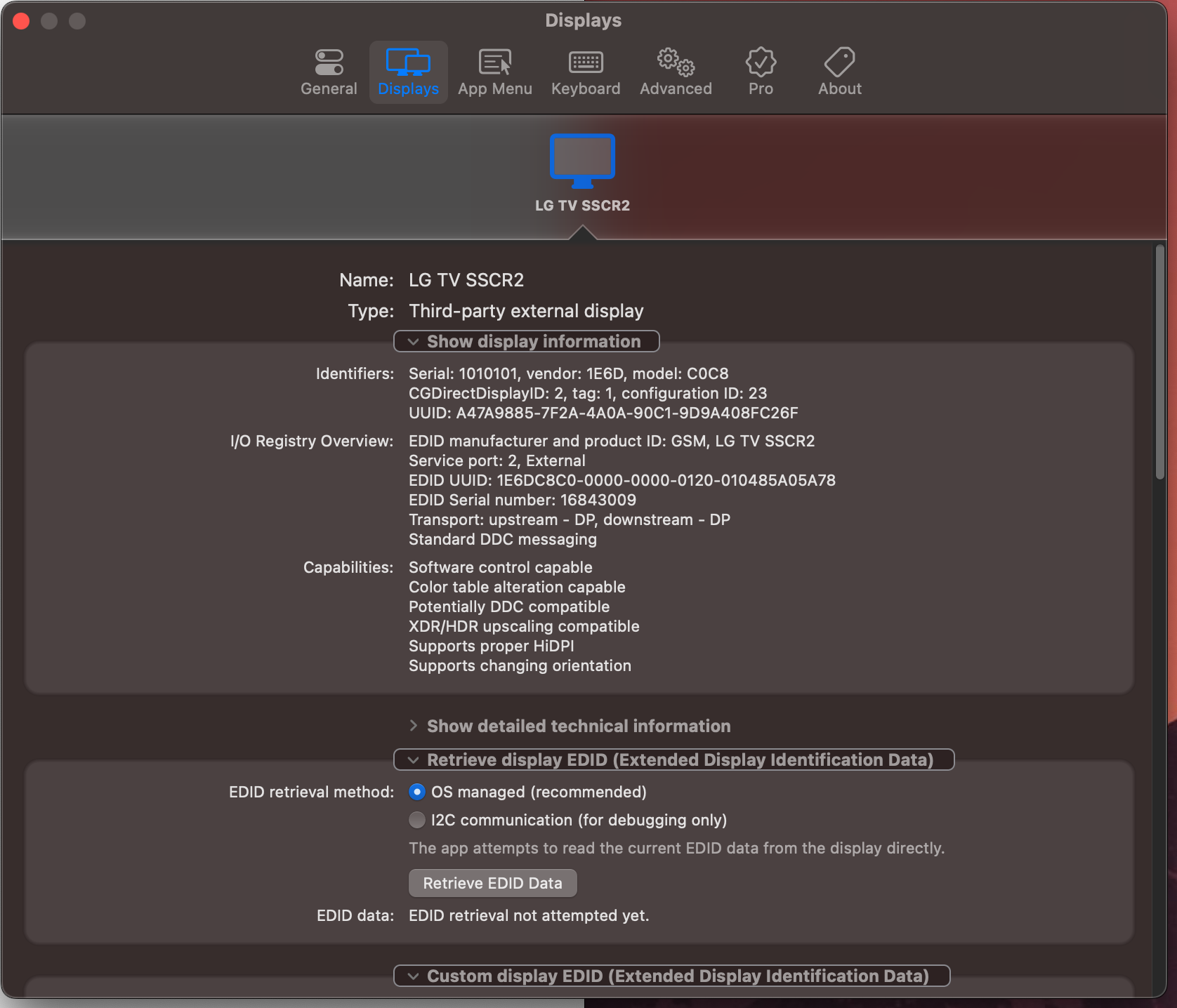Collapse the Show display information section
Viewport: 1177px width, 1008px height.
(x=527, y=341)
